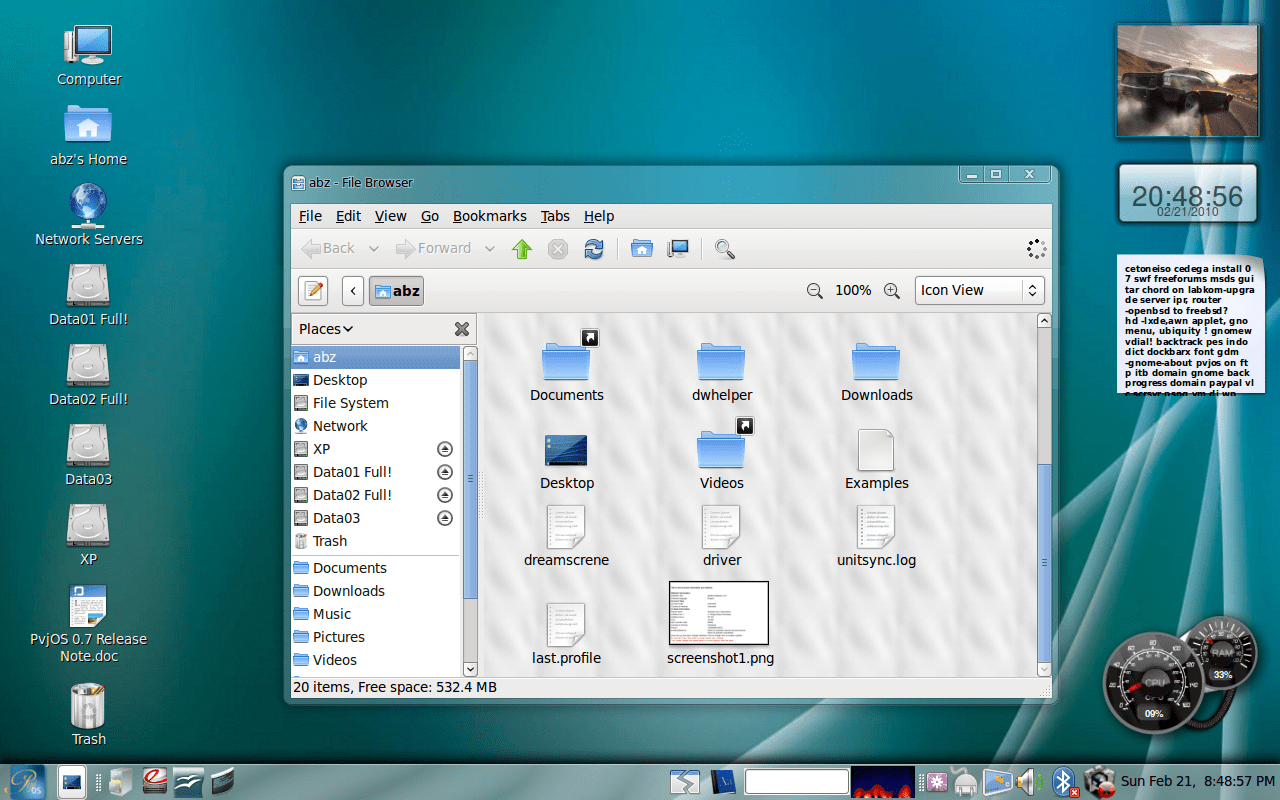This screenshot has width=1280, height=800.
Task: Navigate up one directory level
Action: 521,248
